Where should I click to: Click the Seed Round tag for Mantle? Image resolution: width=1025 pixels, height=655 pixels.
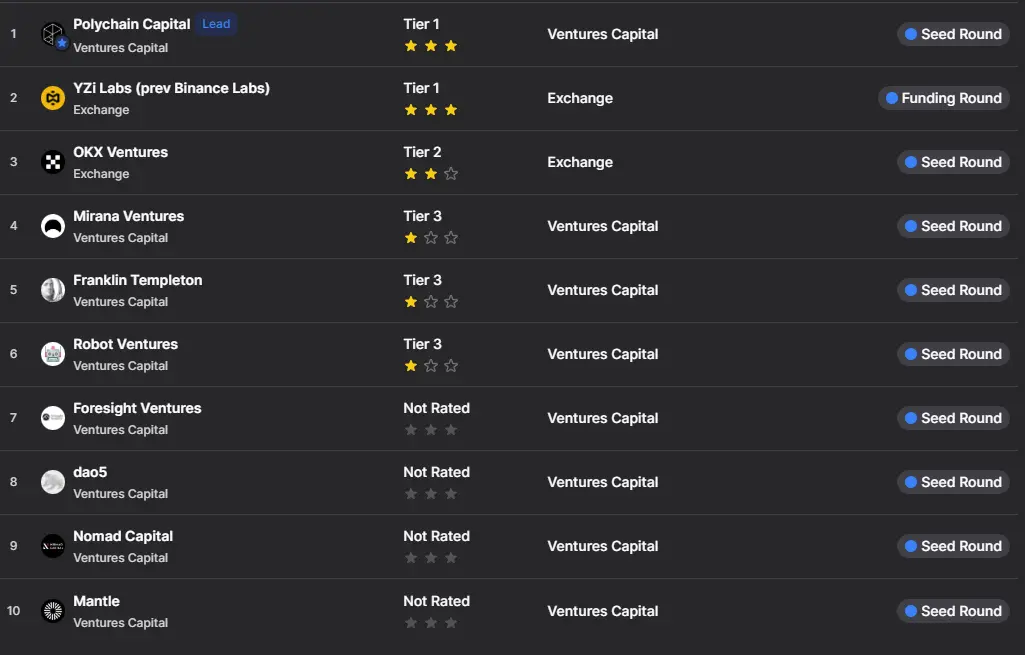(952, 611)
